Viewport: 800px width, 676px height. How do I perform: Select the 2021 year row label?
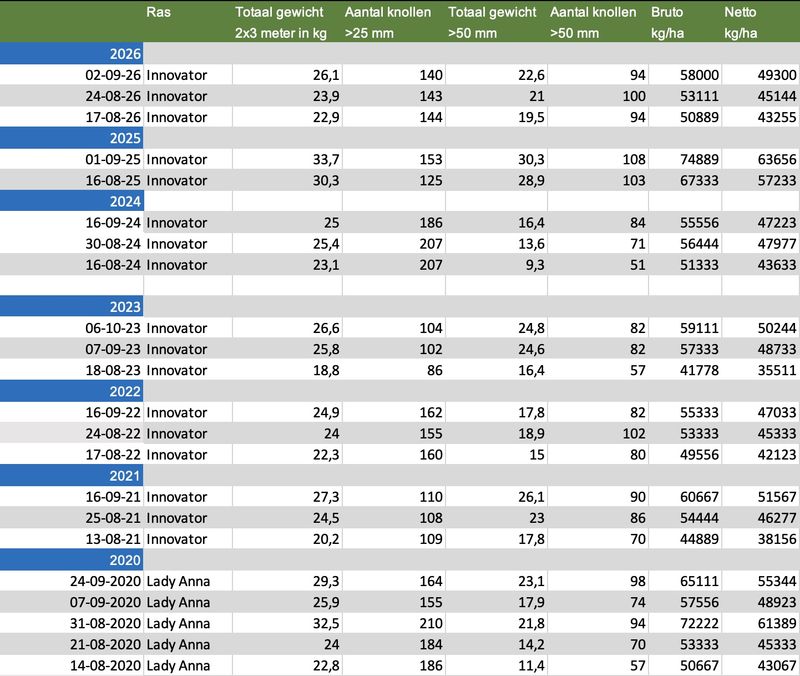71,475
